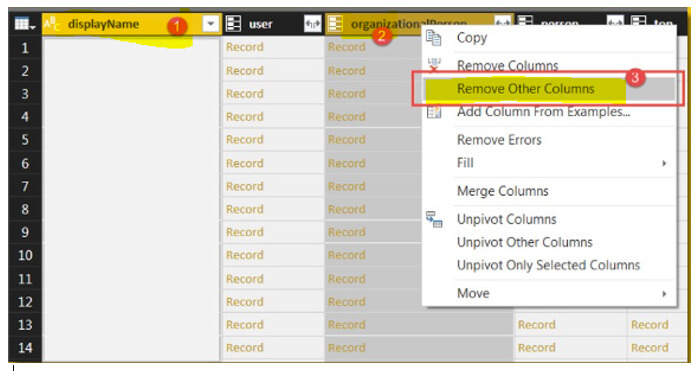Open the displayName column filter dropdown
This screenshot has height=371, width=699.
point(210,24)
